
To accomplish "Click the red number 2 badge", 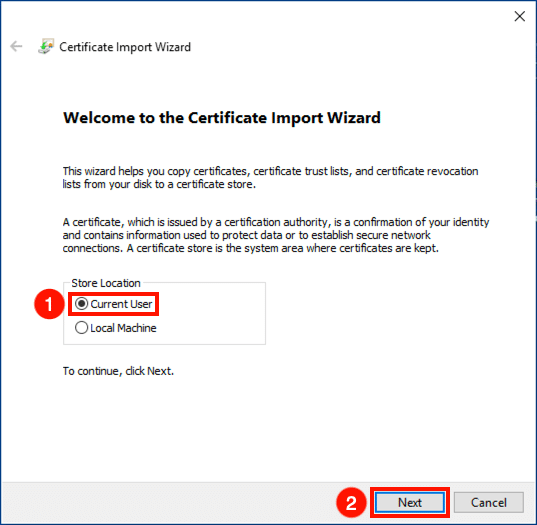I will point(351,503).
